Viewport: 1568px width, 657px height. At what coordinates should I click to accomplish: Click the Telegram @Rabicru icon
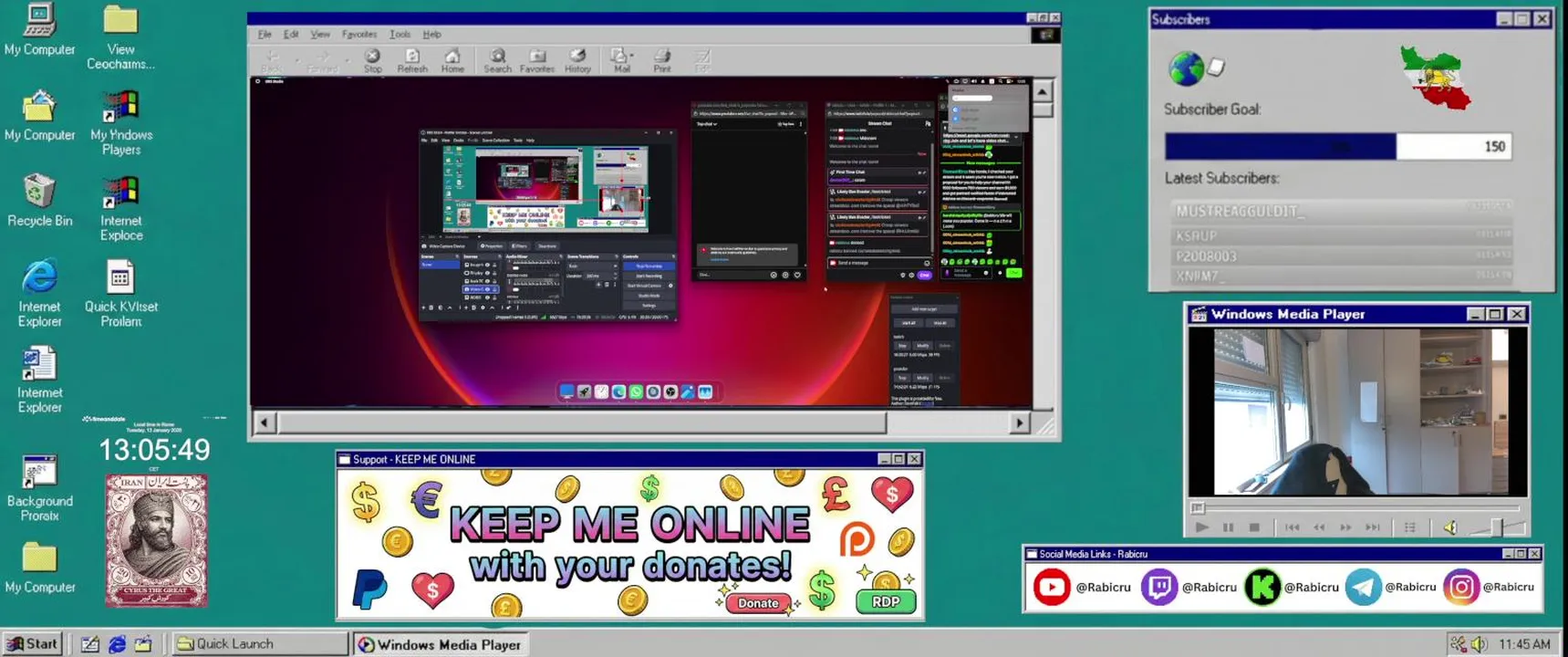click(x=1364, y=588)
